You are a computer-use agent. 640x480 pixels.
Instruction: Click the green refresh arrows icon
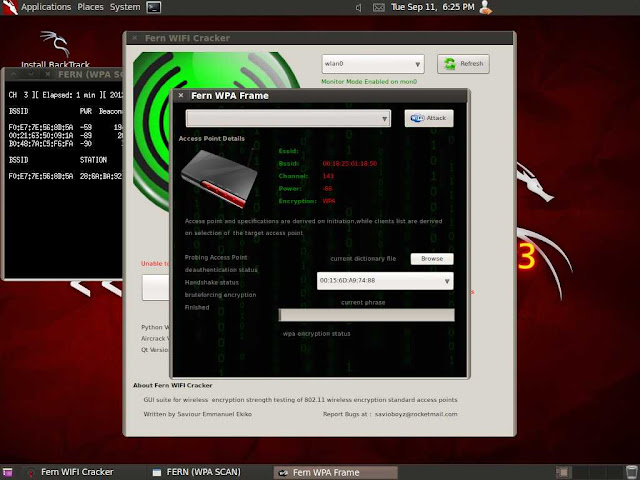coord(449,64)
